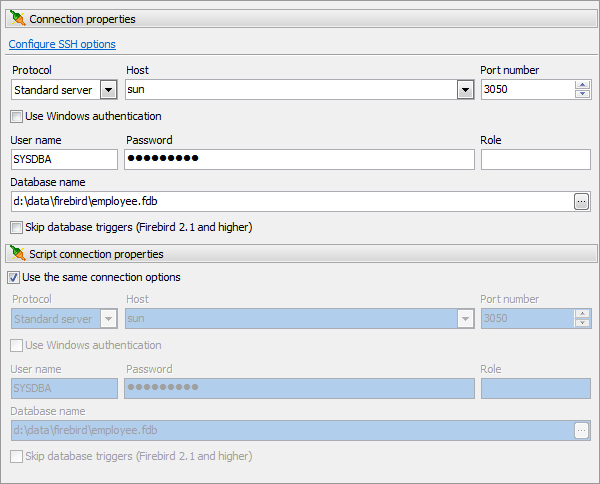Enable Use Windows authentication checkbox

(16, 116)
